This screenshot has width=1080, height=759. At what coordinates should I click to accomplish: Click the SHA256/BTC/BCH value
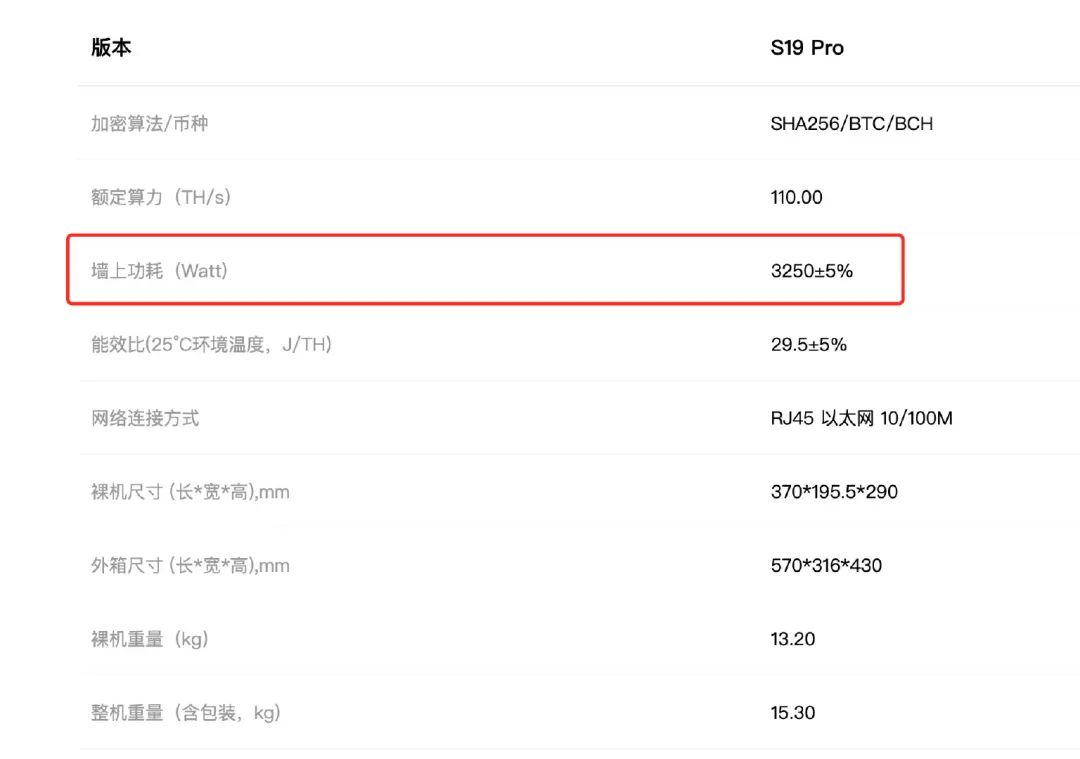pos(851,124)
